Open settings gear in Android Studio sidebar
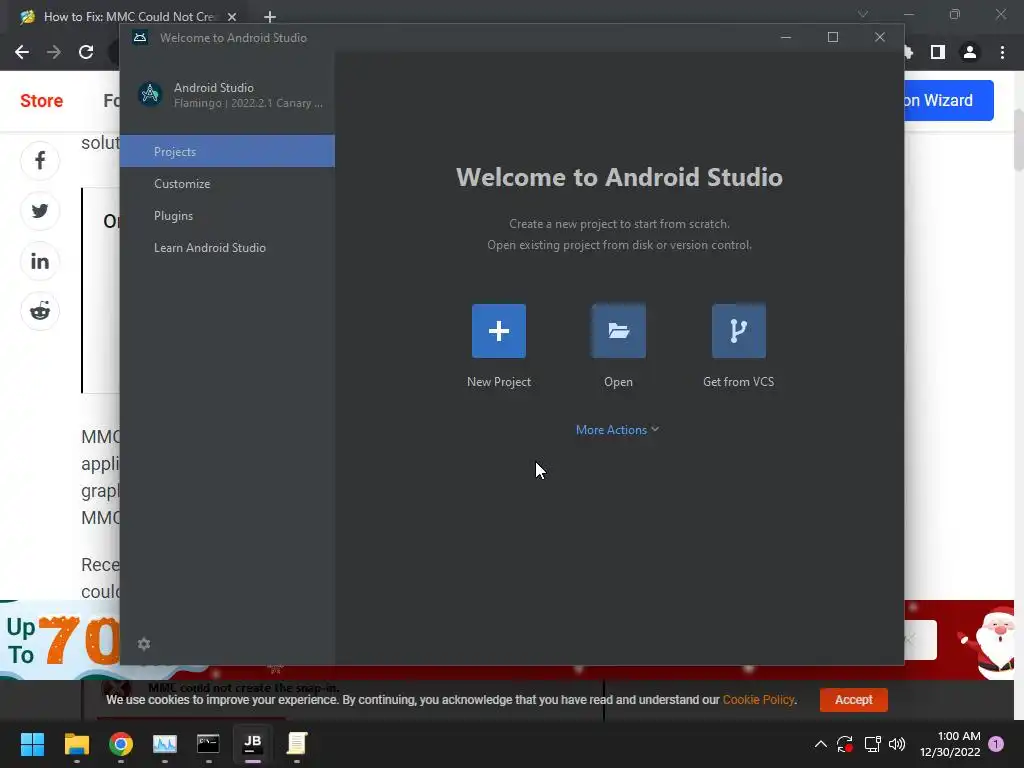The height and width of the screenshot is (768, 1024). [x=144, y=644]
